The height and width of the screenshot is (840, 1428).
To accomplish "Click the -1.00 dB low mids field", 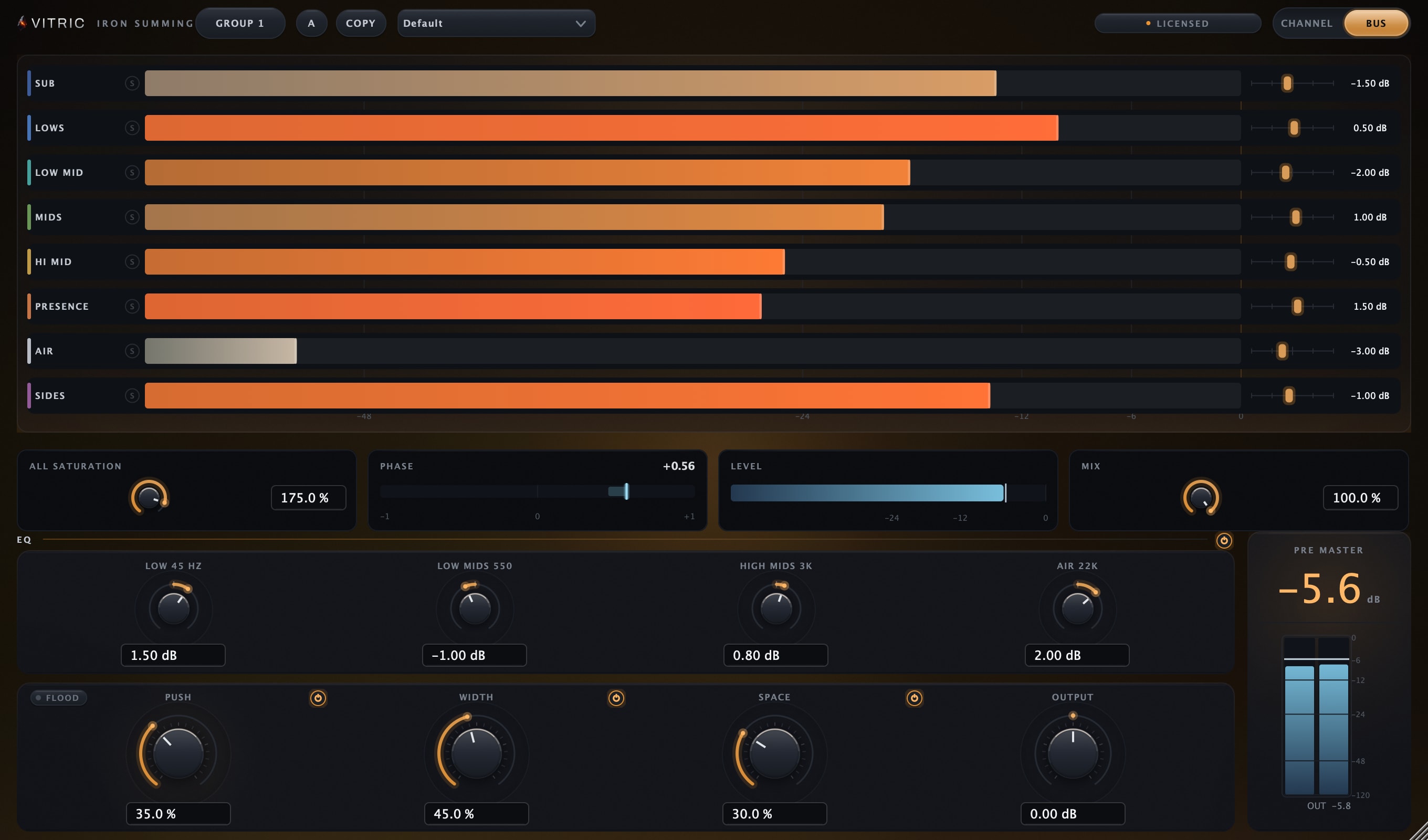I will (474, 655).
